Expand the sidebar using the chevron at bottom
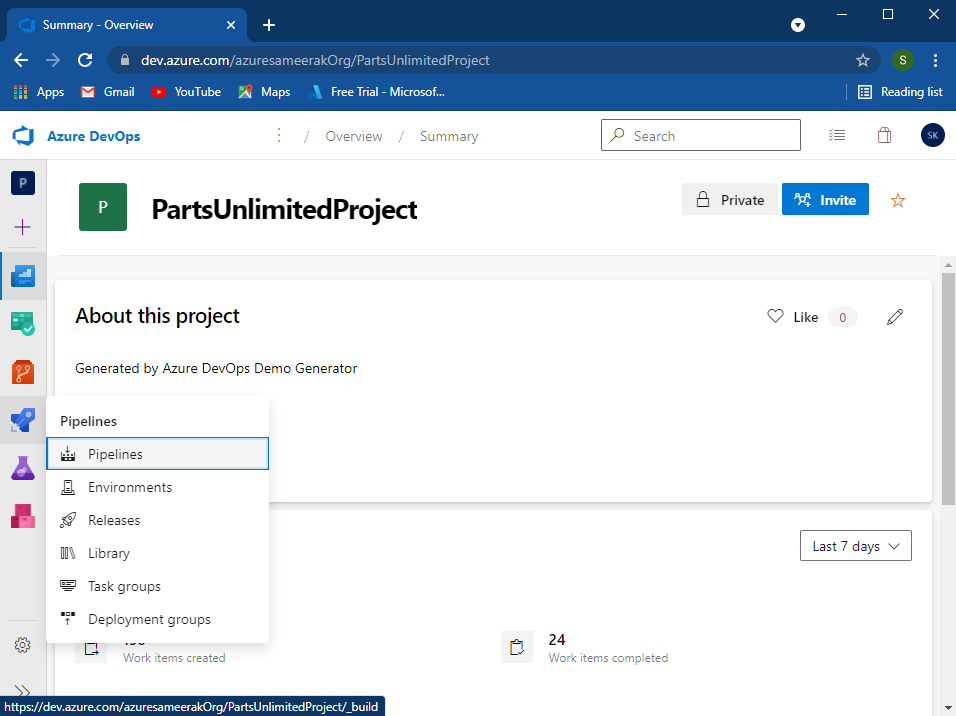 pyautogui.click(x=22, y=690)
